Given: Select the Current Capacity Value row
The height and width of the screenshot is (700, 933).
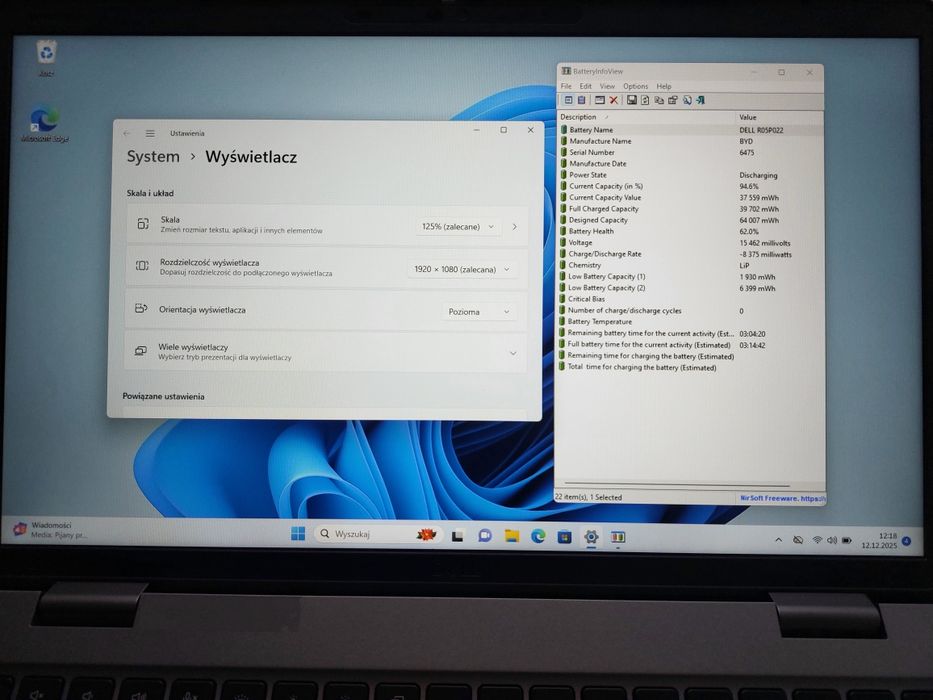Looking at the screenshot, I should (690, 198).
